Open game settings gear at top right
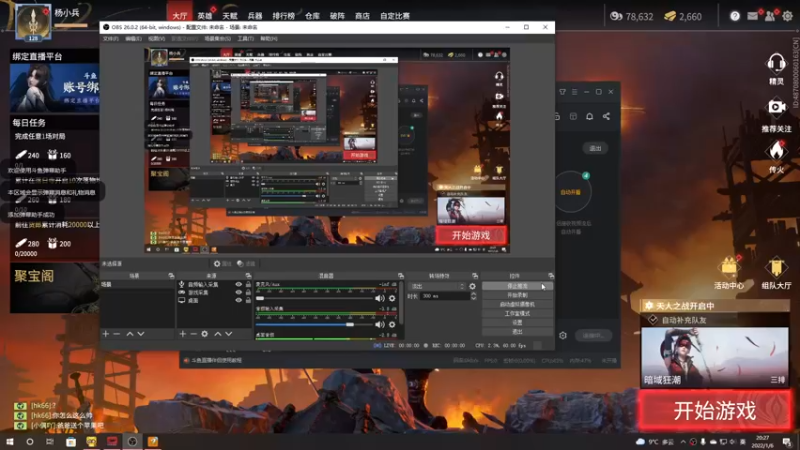 [x=788, y=16]
